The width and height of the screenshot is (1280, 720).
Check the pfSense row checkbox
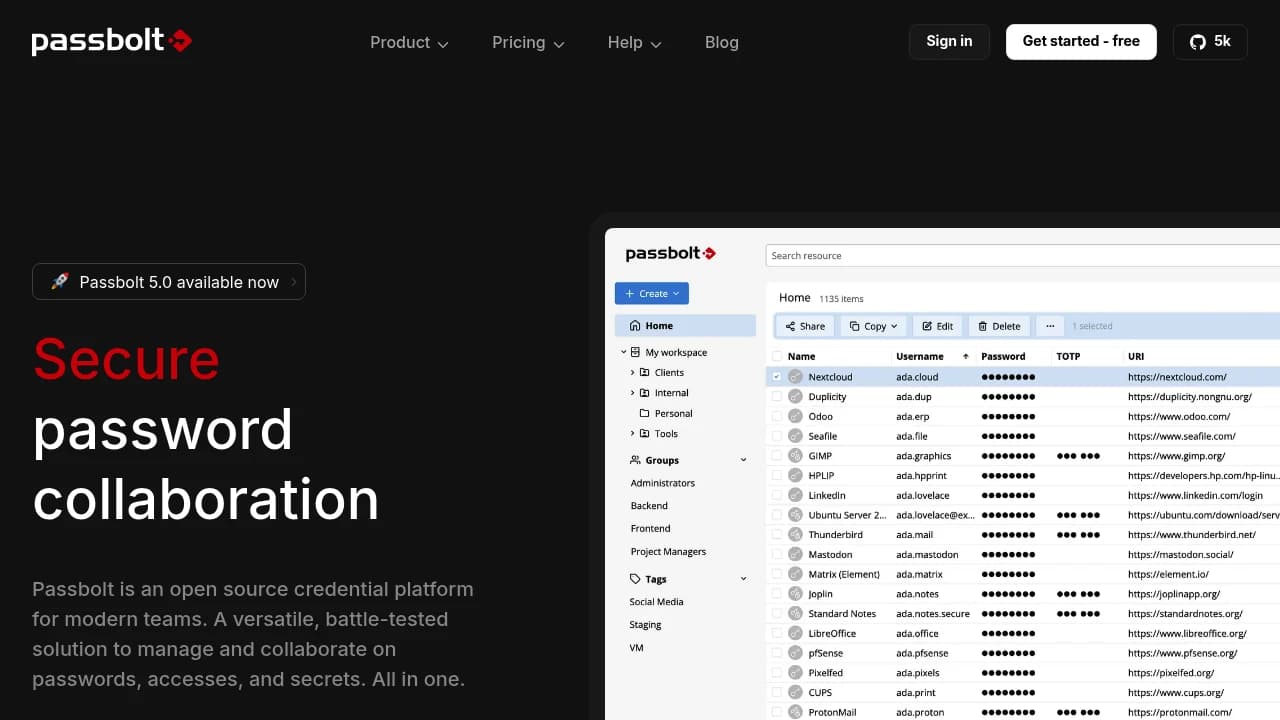pos(777,653)
